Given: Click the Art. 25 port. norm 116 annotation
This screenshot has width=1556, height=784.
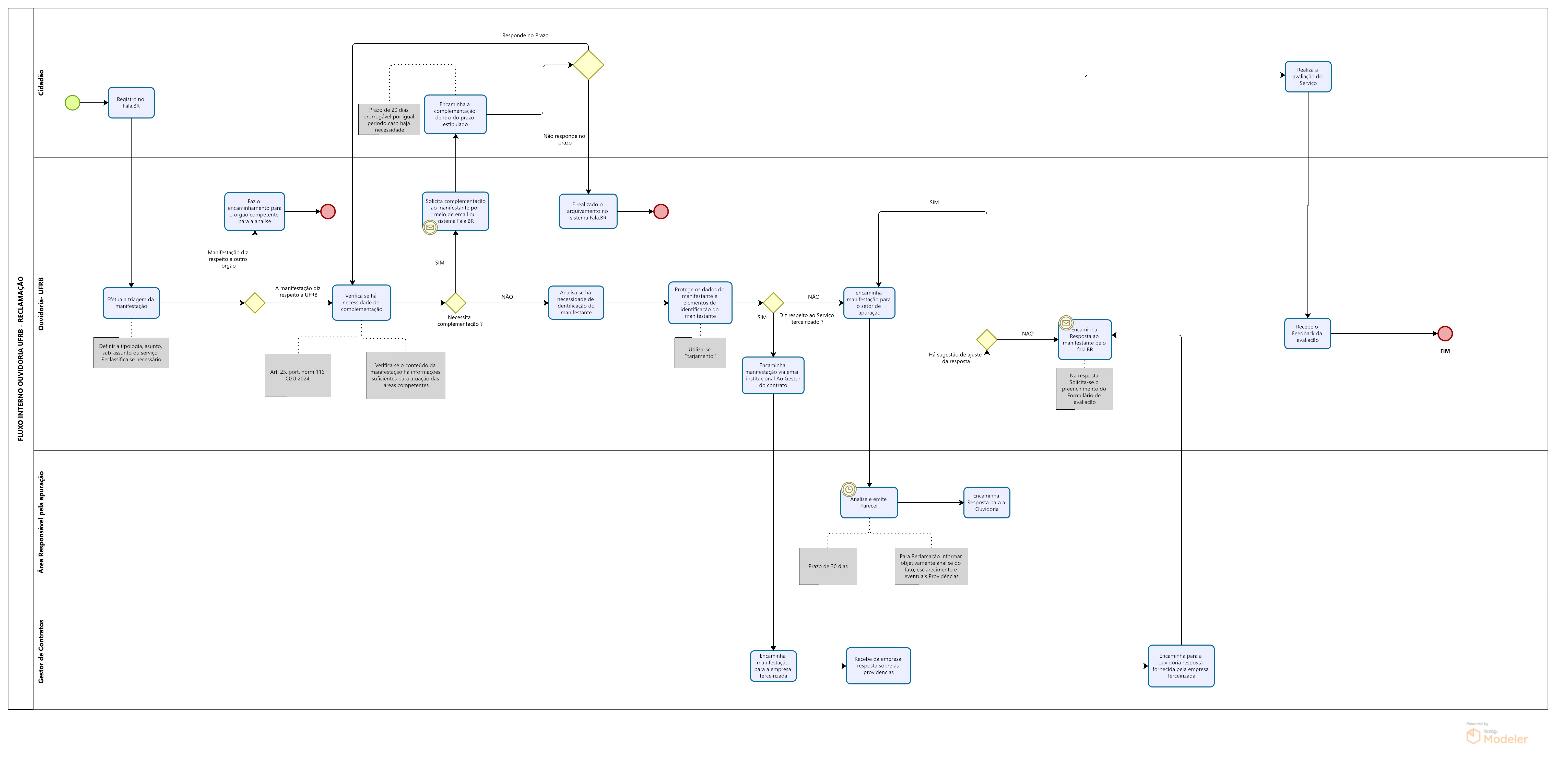Looking at the screenshot, I should coord(298,375).
